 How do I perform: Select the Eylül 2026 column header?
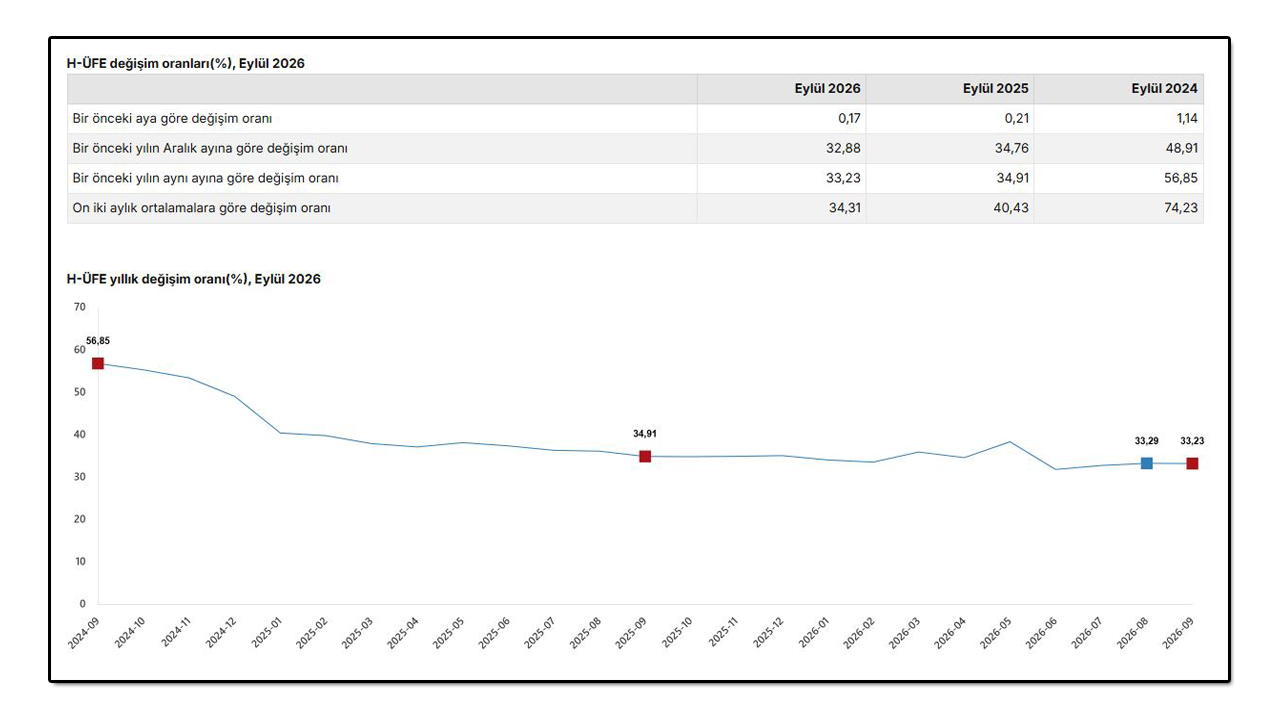click(x=782, y=88)
